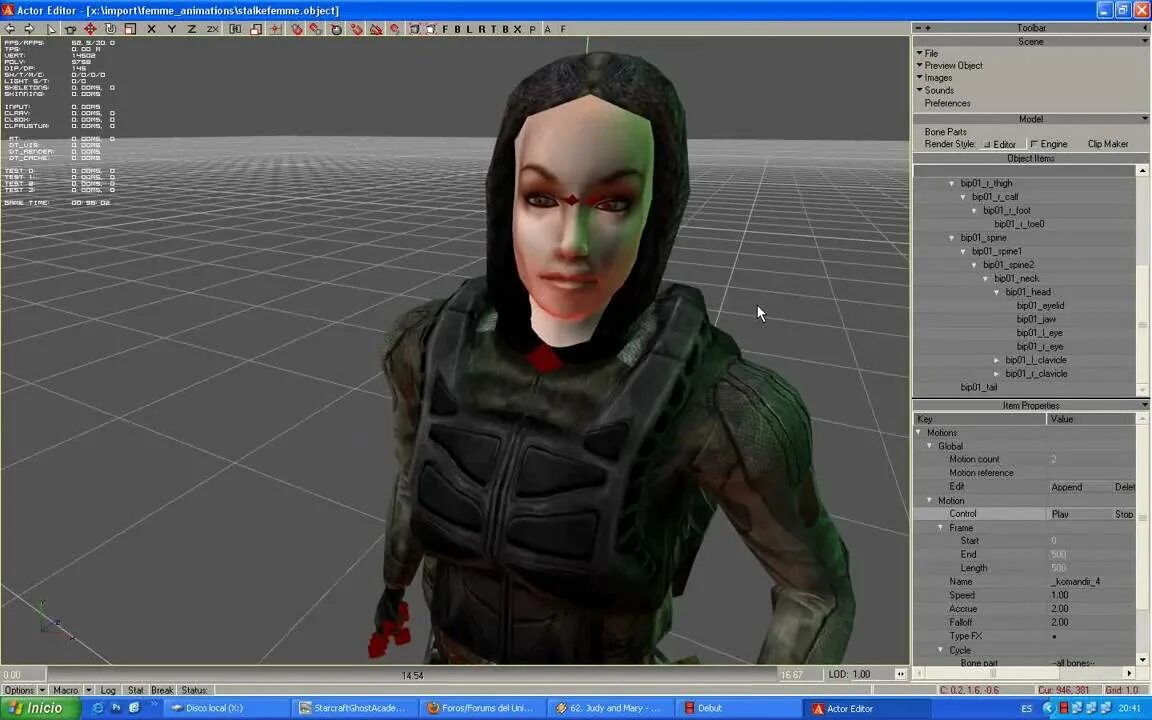Open the Sounds menu
The height and width of the screenshot is (720, 1152).
(938, 90)
